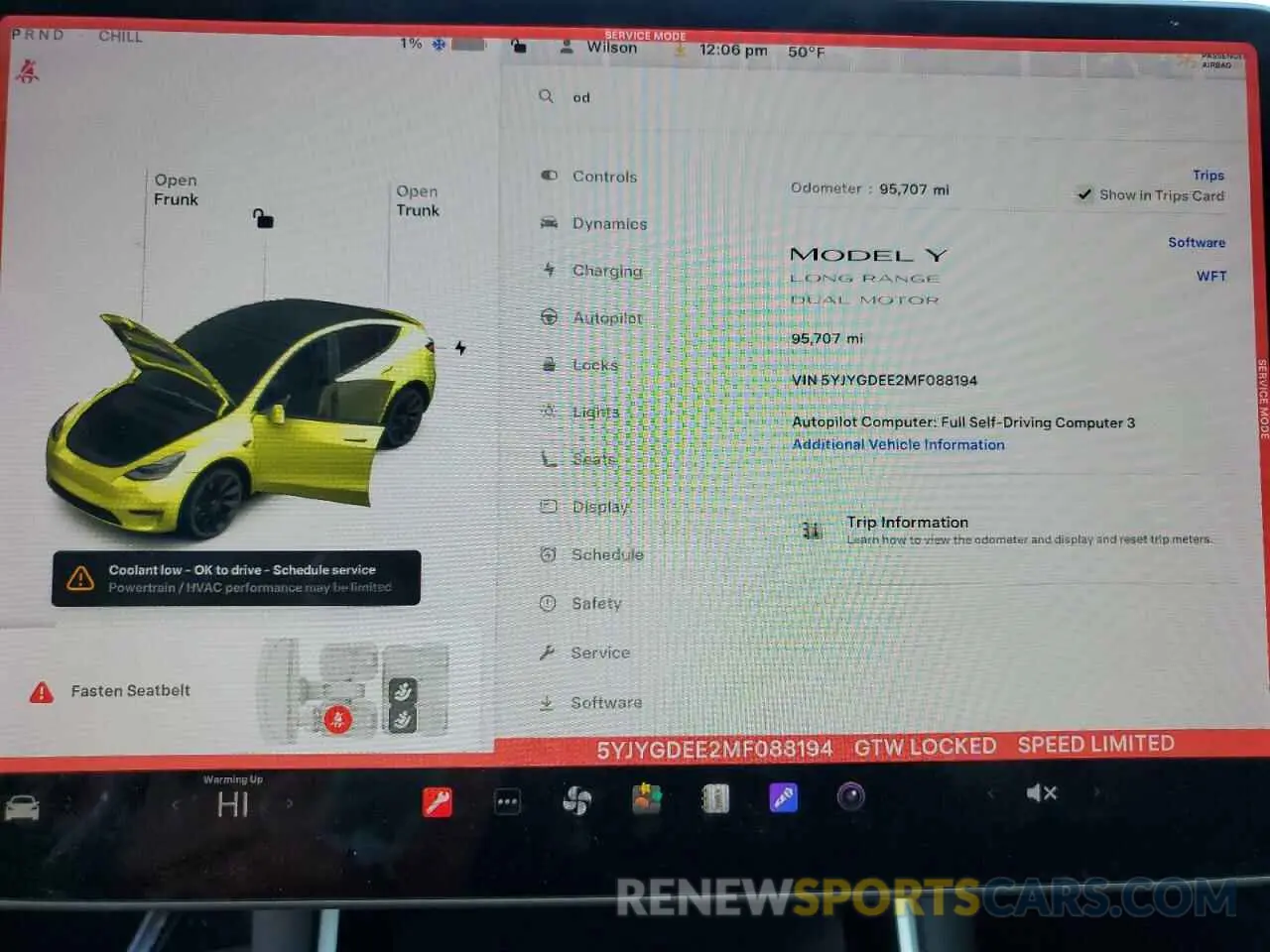This screenshot has height=952, width=1270.
Task: Decrease cabin temperature with left arrow
Action: tap(177, 804)
